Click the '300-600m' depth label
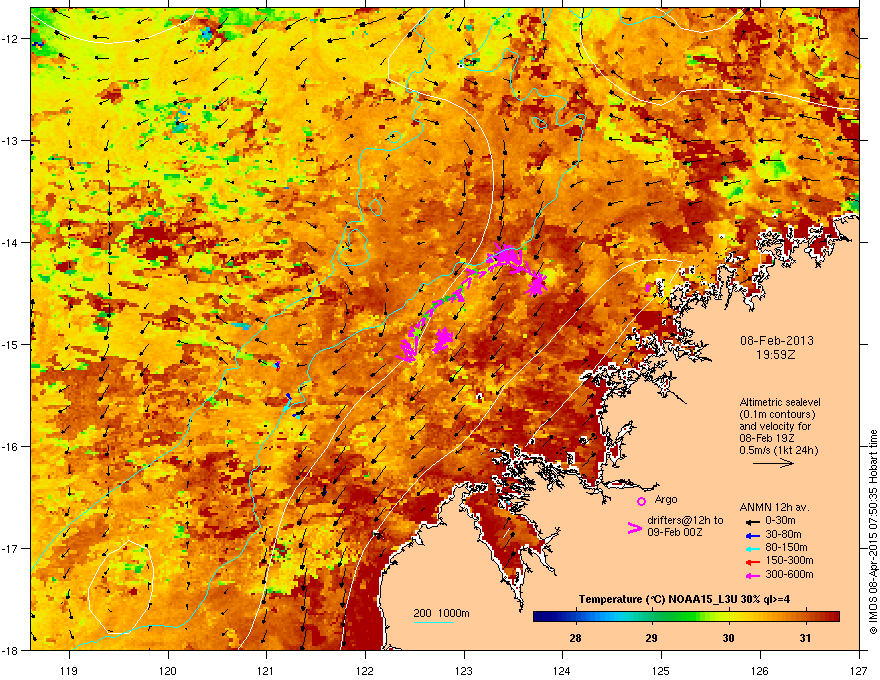This screenshot has width=880, height=680. [789, 575]
